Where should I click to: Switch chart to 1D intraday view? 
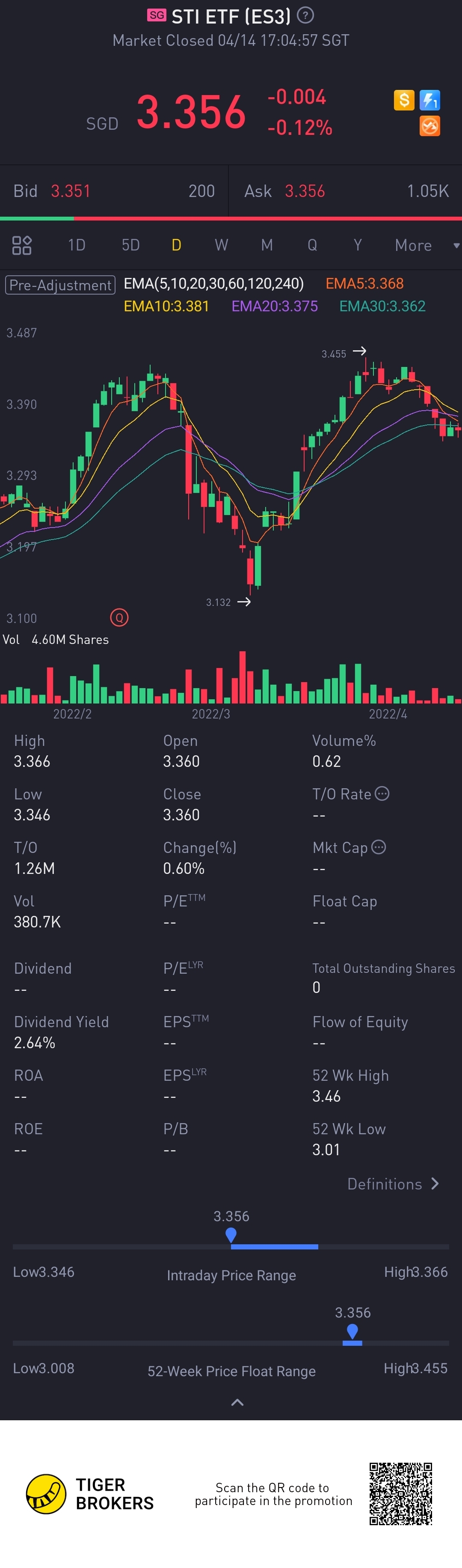pyautogui.click(x=77, y=245)
